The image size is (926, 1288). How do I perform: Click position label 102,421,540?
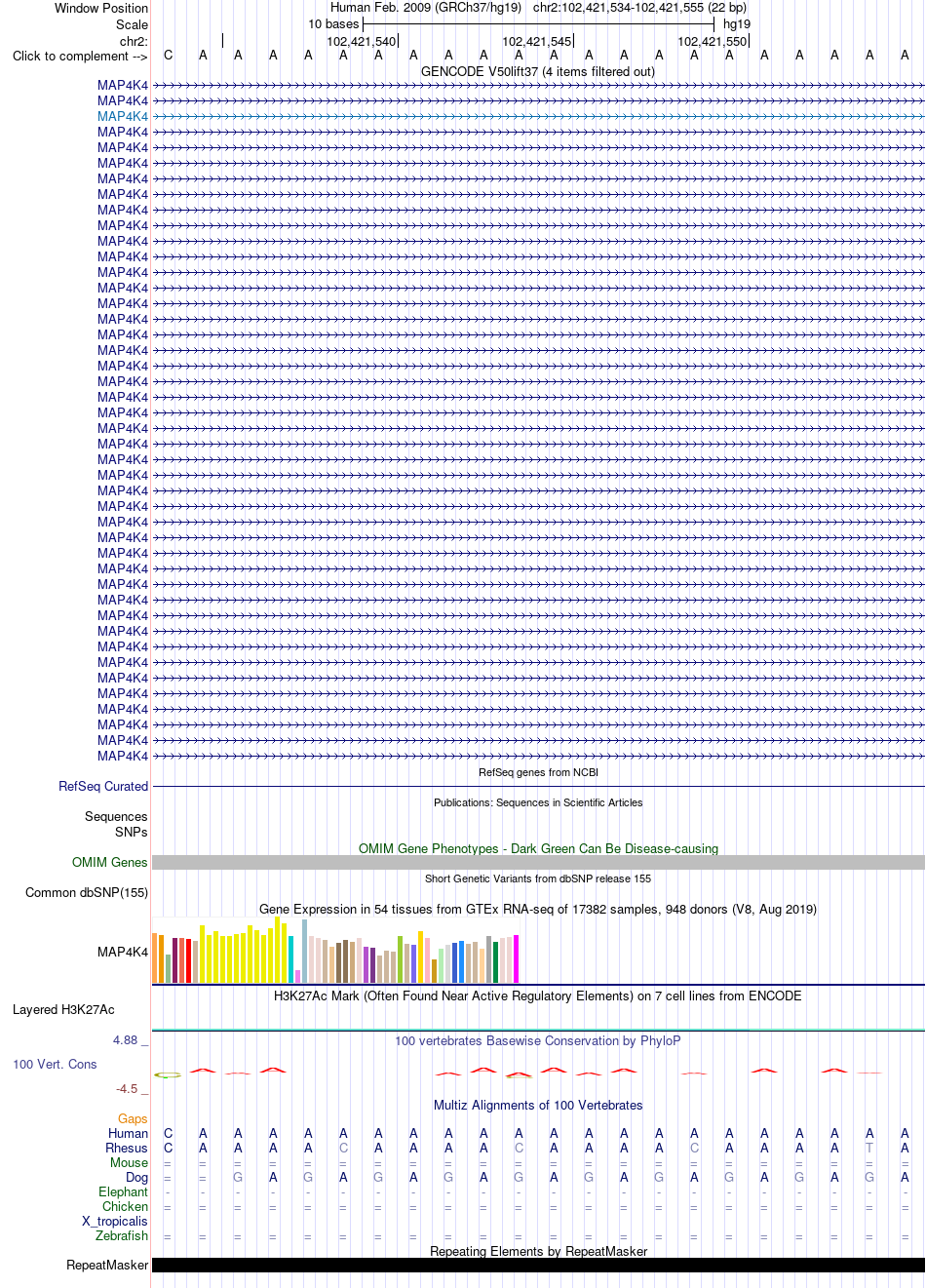tap(362, 41)
